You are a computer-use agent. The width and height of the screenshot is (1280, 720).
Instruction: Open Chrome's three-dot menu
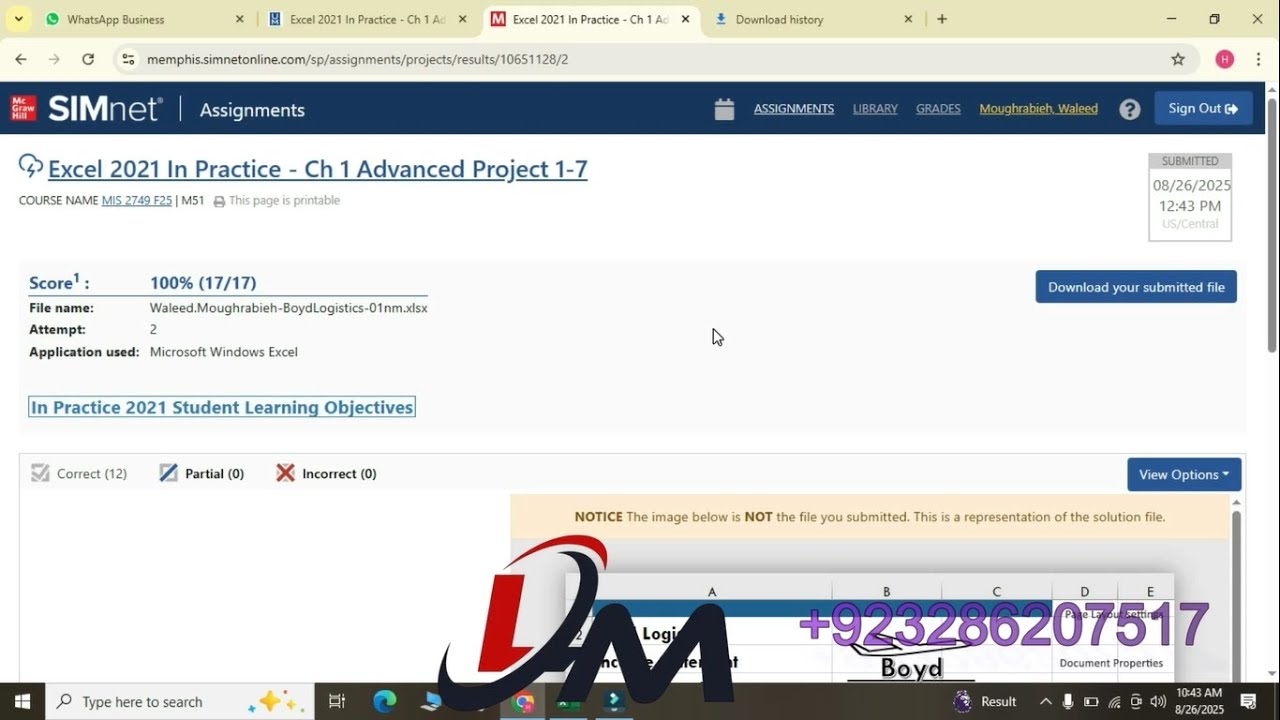(x=1258, y=59)
